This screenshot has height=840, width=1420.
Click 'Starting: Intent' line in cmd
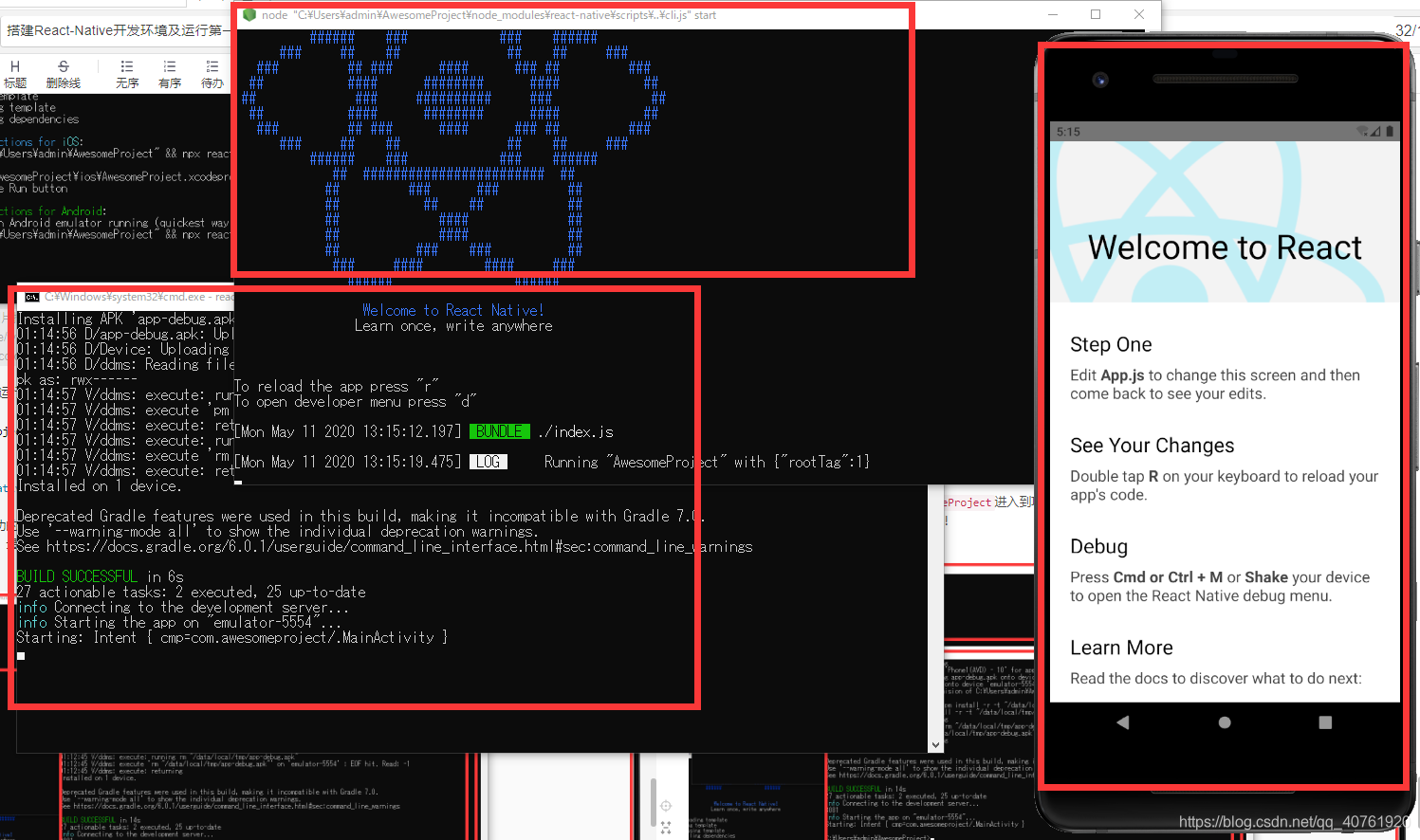(232, 637)
